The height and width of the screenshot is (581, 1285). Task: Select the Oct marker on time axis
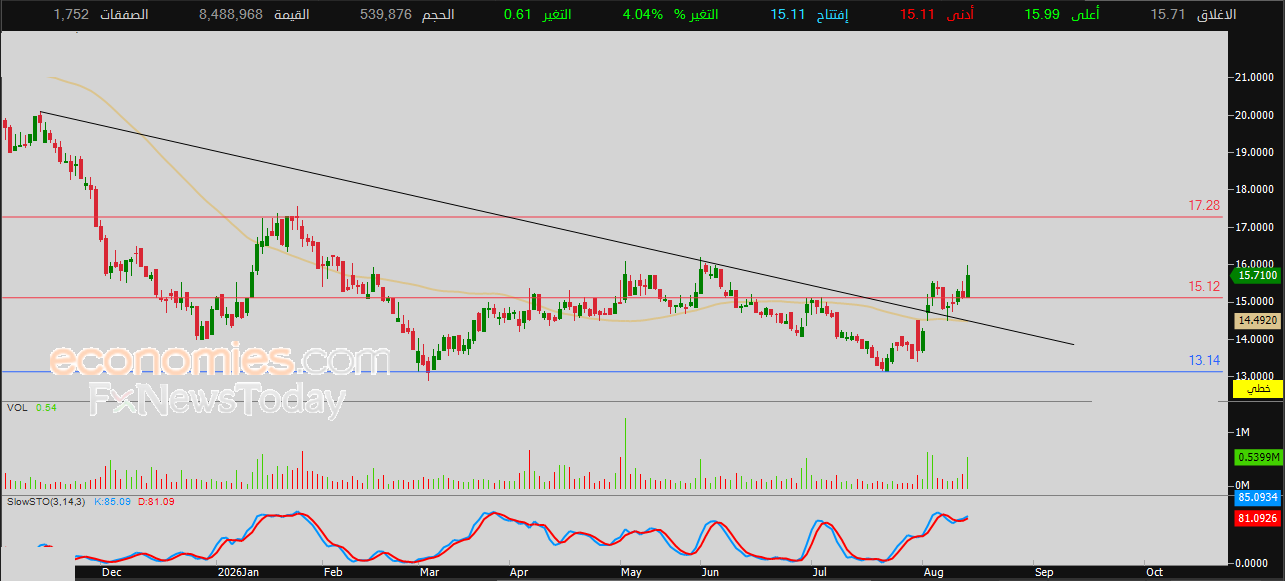pyautogui.click(x=1154, y=573)
